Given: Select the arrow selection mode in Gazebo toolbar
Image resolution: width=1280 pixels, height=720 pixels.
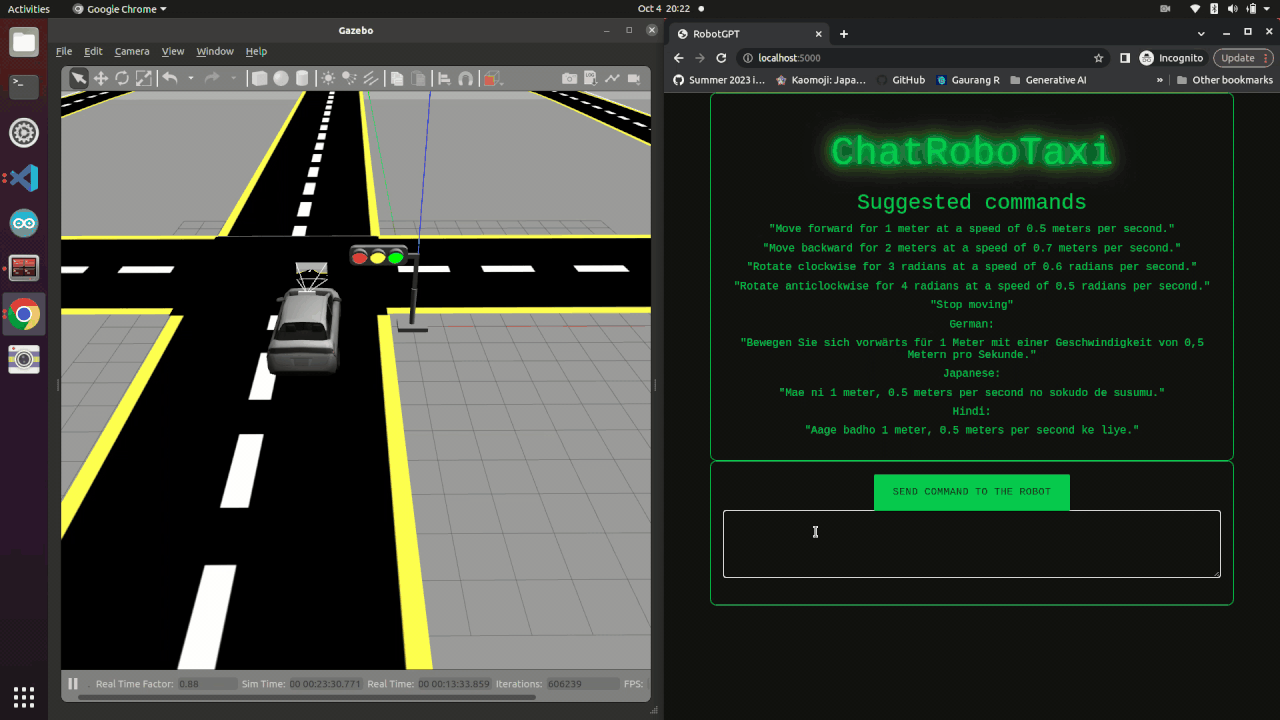Looking at the screenshot, I should pyautogui.click(x=79, y=79).
